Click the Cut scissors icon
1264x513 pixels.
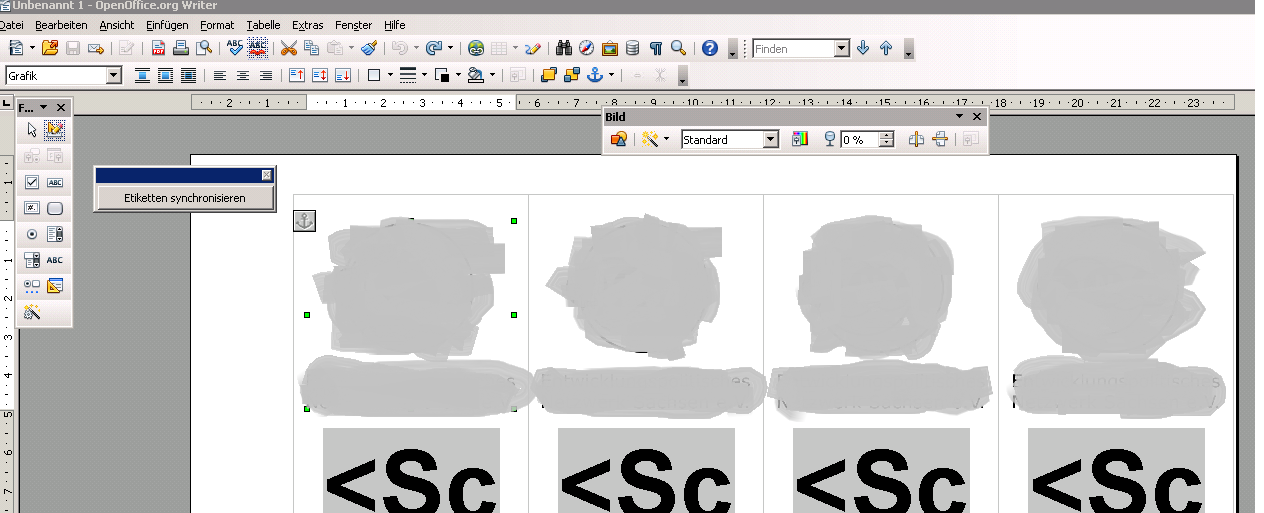(x=288, y=48)
